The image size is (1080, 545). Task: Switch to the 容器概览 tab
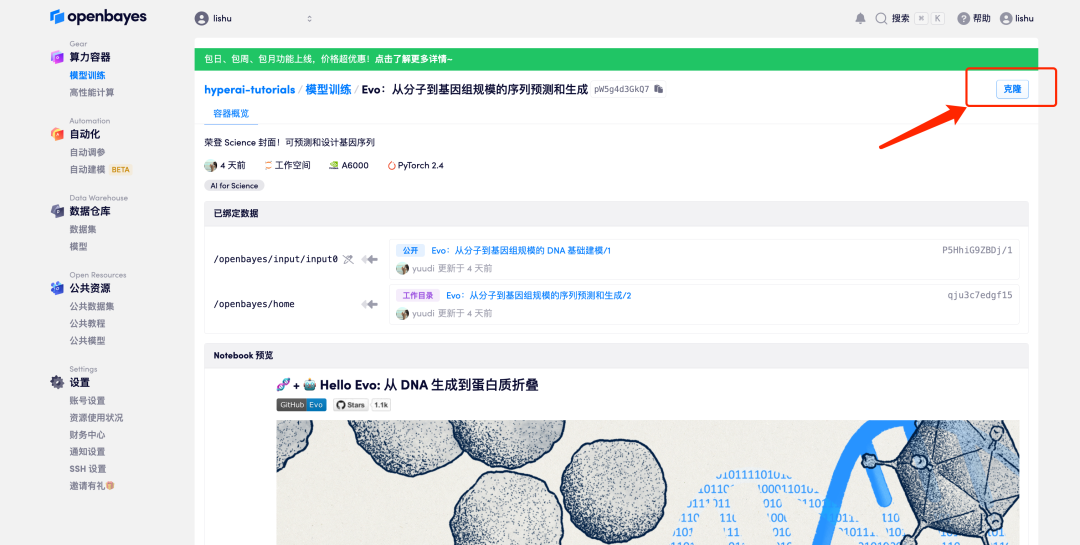click(x=231, y=113)
